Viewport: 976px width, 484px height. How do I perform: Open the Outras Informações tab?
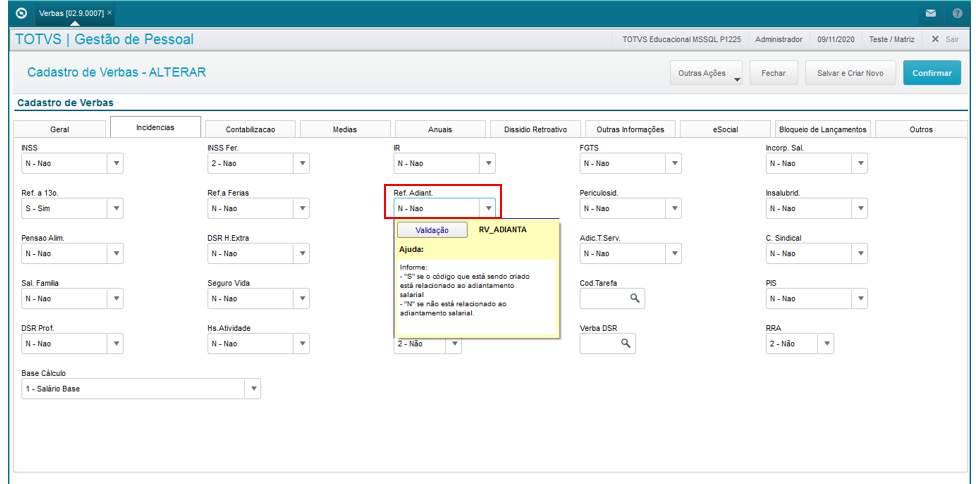point(630,129)
